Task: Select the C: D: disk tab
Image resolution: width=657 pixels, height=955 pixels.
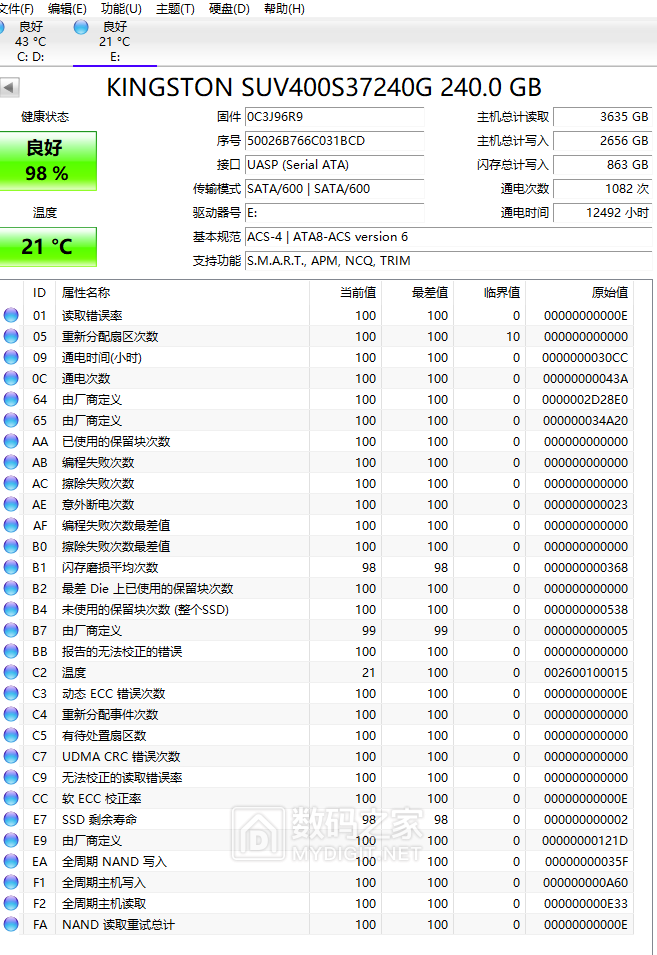Action: click(x=30, y=41)
